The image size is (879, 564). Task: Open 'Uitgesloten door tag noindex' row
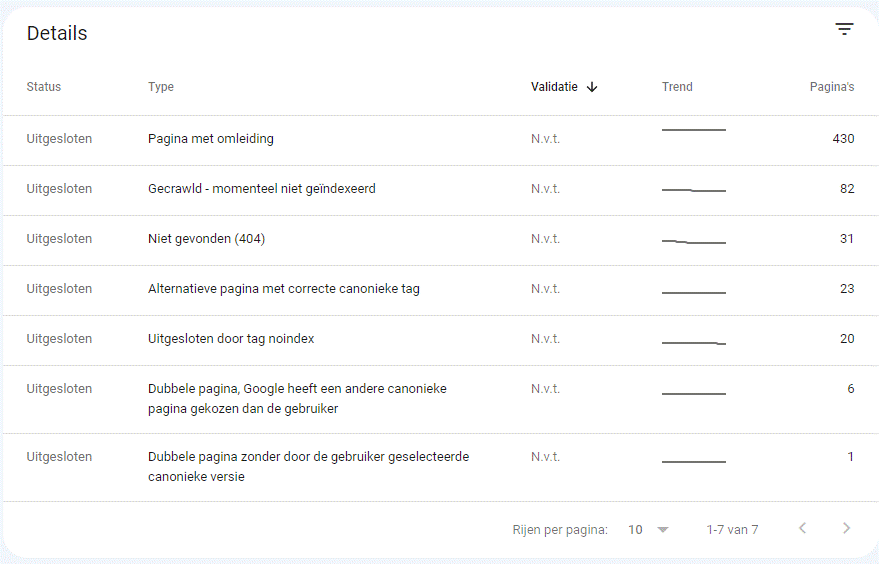(x=441, y=340)
